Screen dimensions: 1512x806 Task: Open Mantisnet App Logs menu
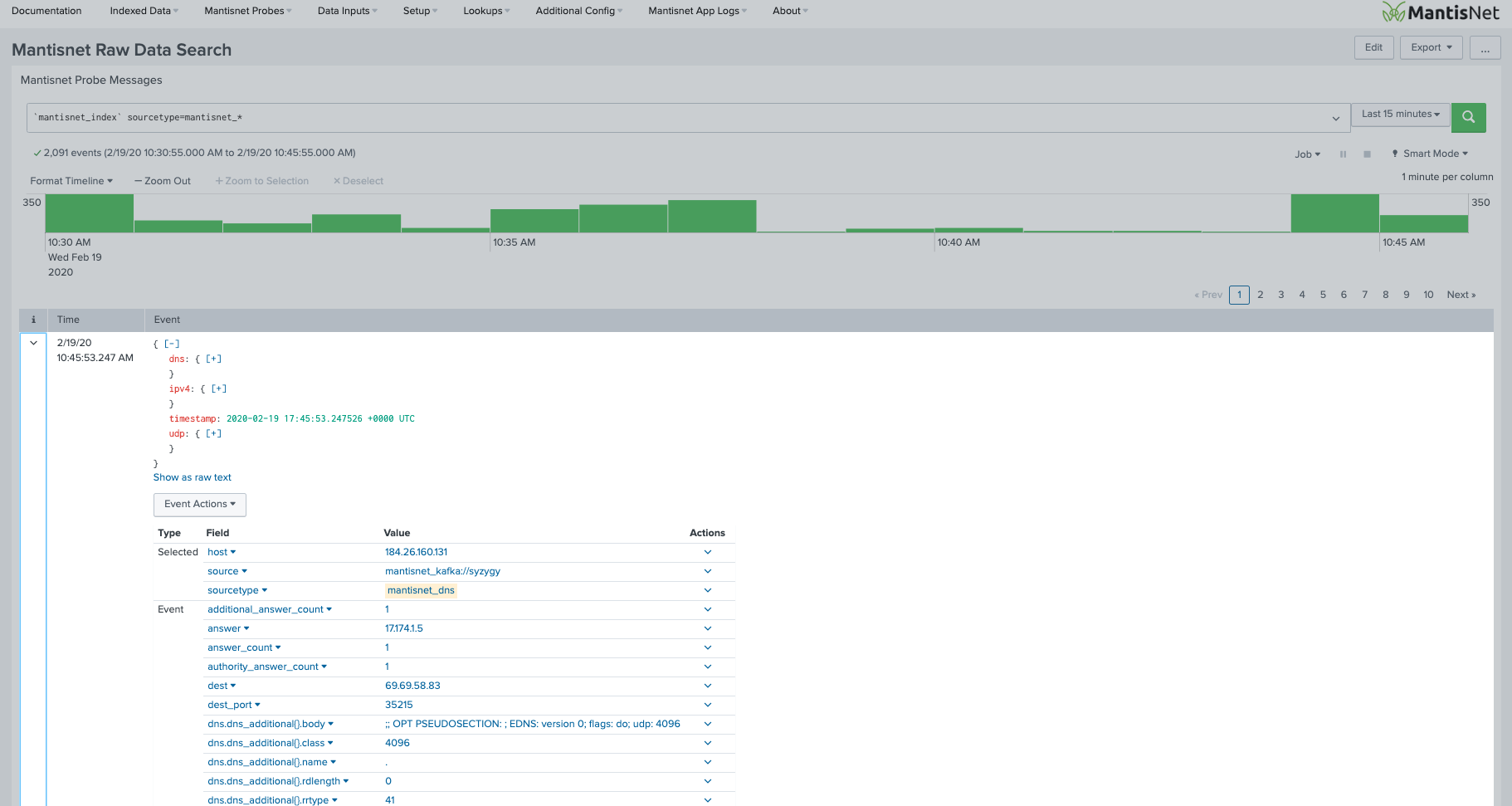point(697,11)
